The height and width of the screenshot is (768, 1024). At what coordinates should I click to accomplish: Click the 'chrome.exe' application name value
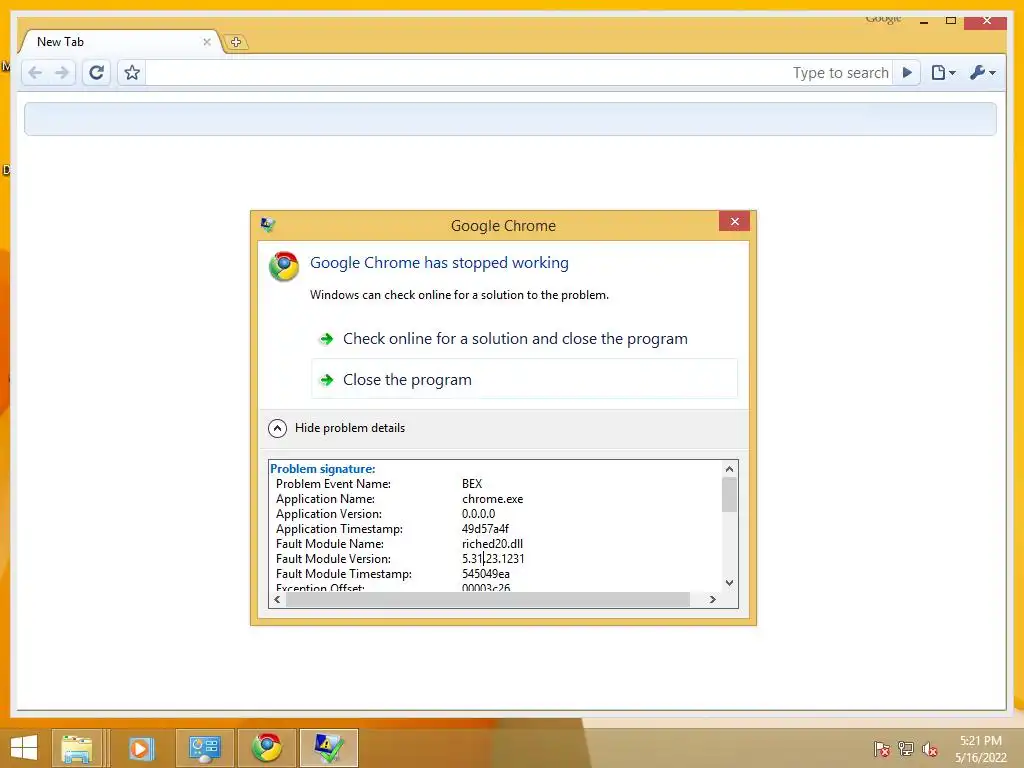coord(492,499)
